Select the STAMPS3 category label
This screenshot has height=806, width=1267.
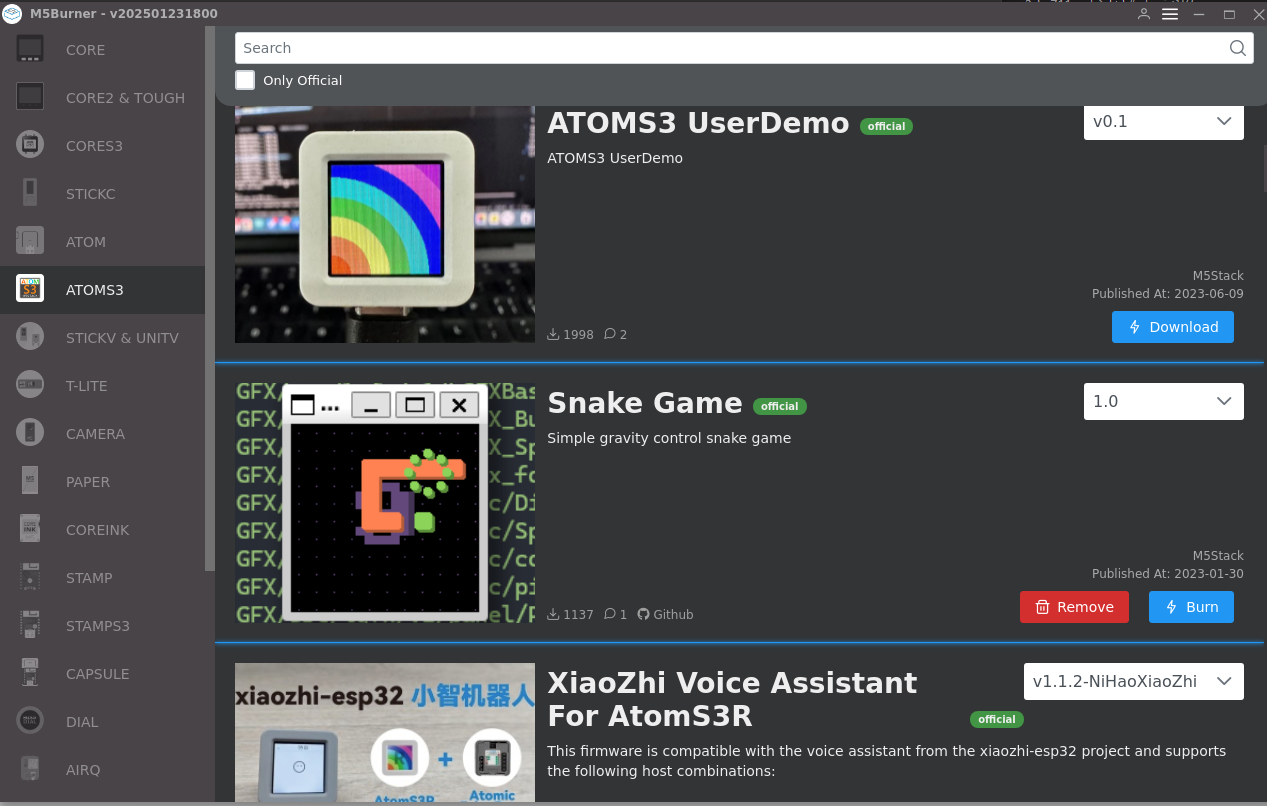click(x=98, y=626)
